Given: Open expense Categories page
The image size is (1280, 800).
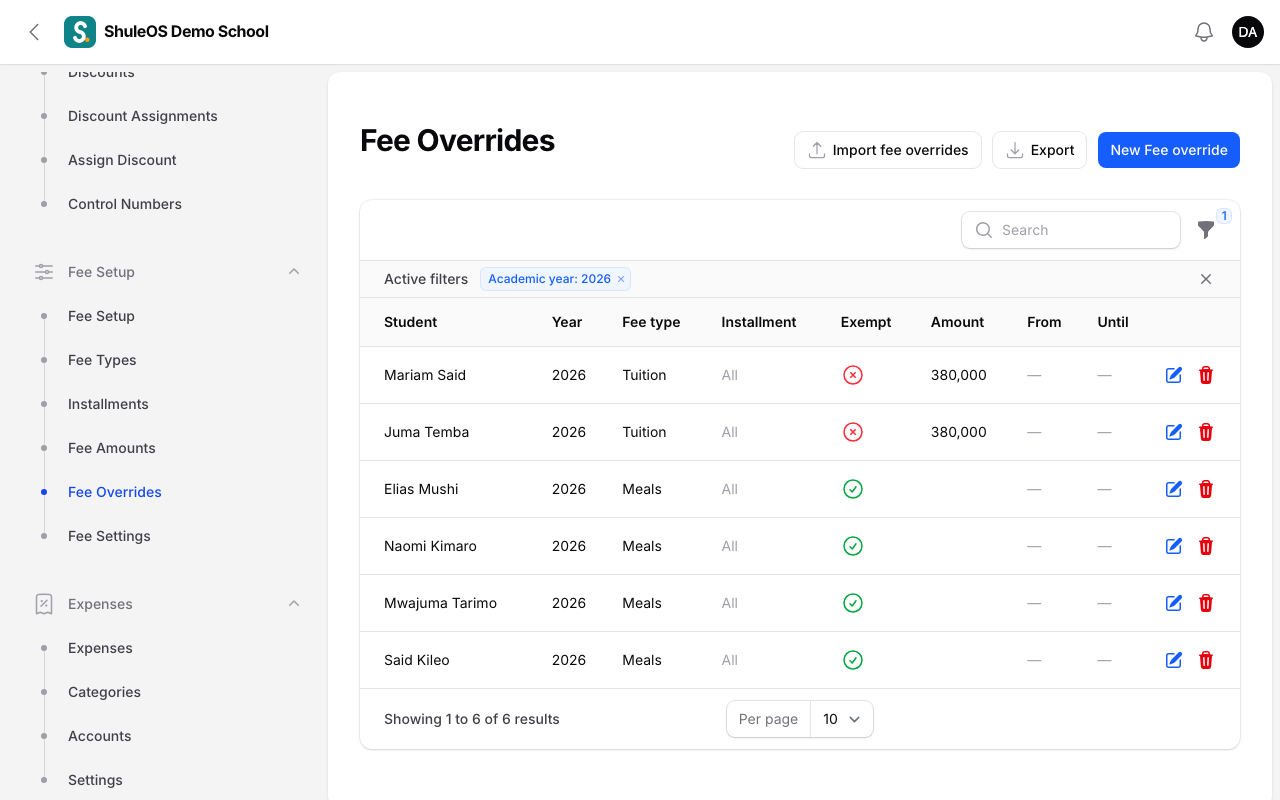Looking at the screenshot, I should pyautogui.click(x=104, y=692).
